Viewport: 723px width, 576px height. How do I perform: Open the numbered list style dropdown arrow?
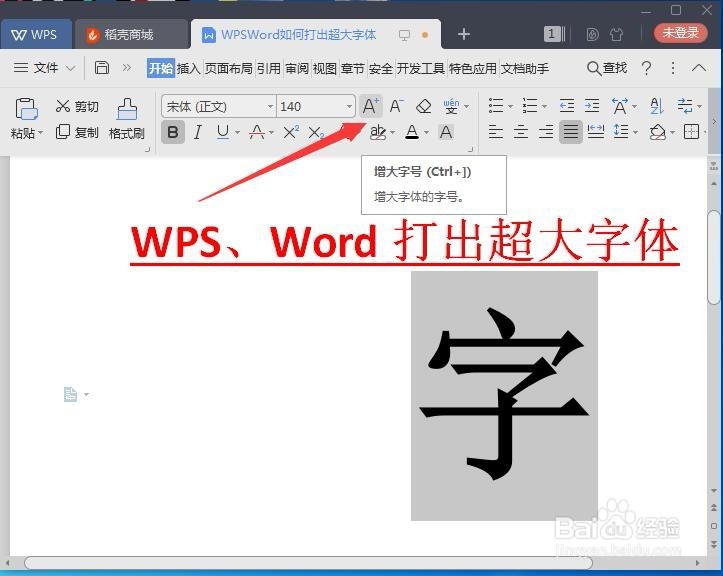pos(545,107)
